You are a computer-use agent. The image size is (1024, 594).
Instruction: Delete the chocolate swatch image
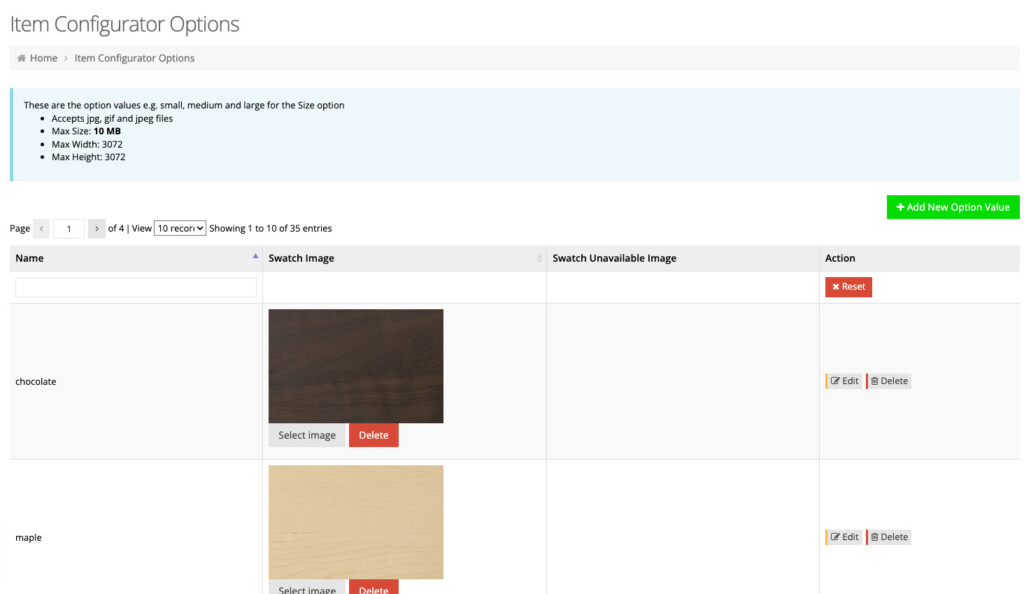click(373, 435)
